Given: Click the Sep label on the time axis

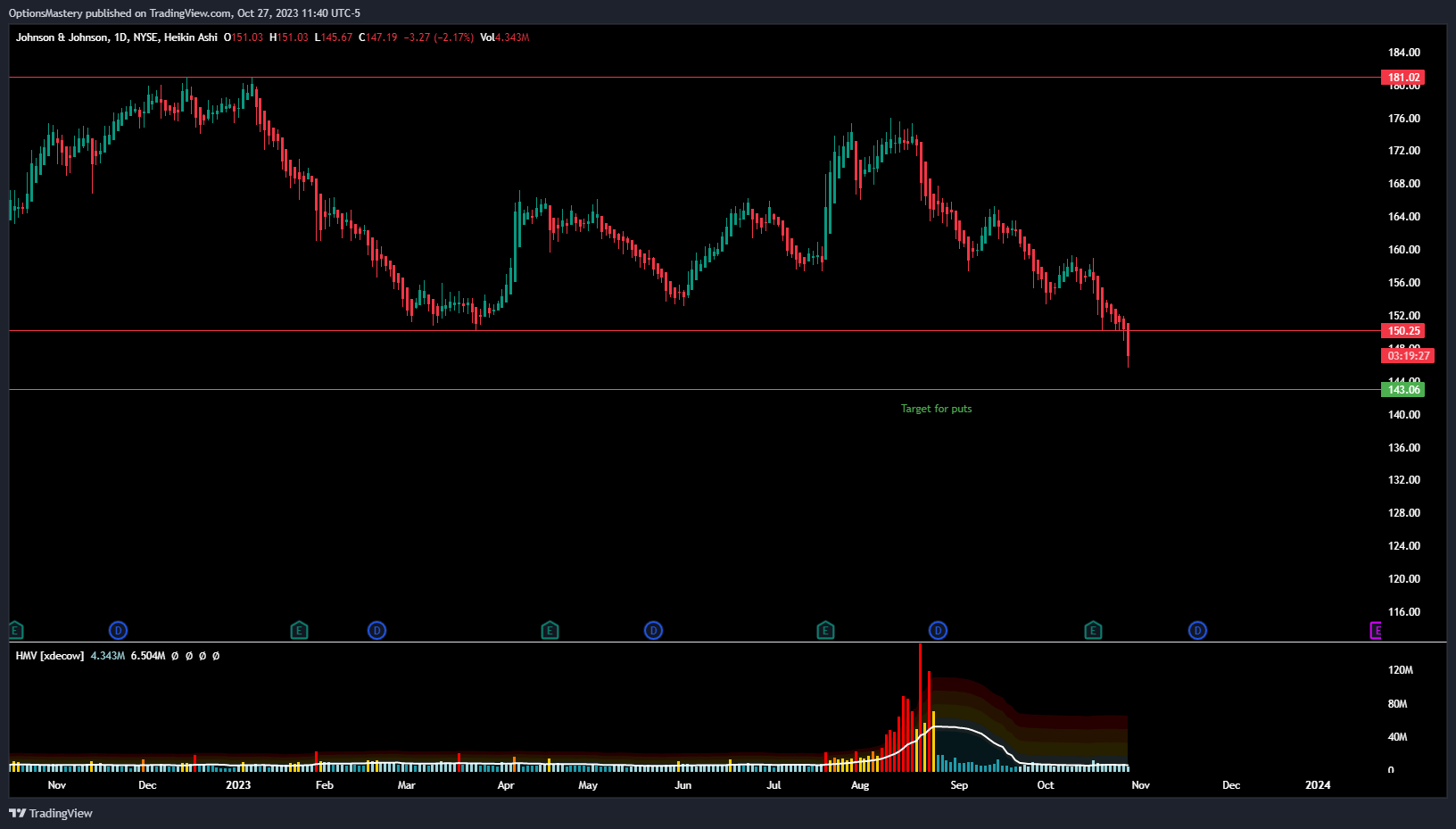Looking at the screenshot, I should point(959,785).
